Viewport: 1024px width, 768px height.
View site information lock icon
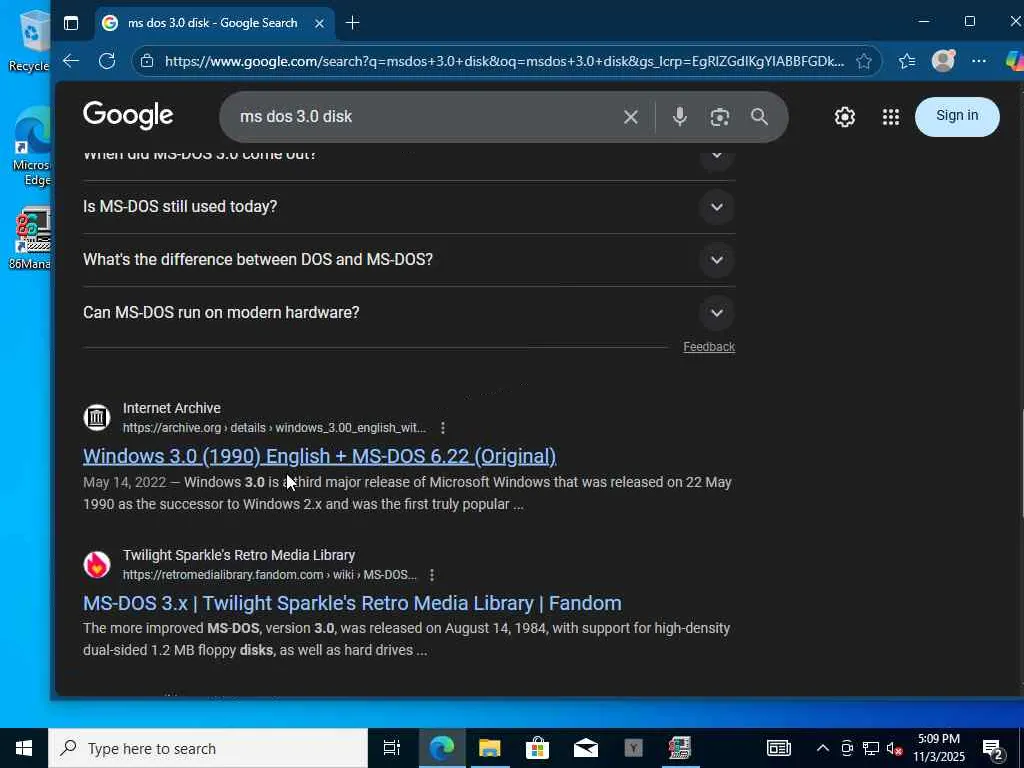point(147,61)
